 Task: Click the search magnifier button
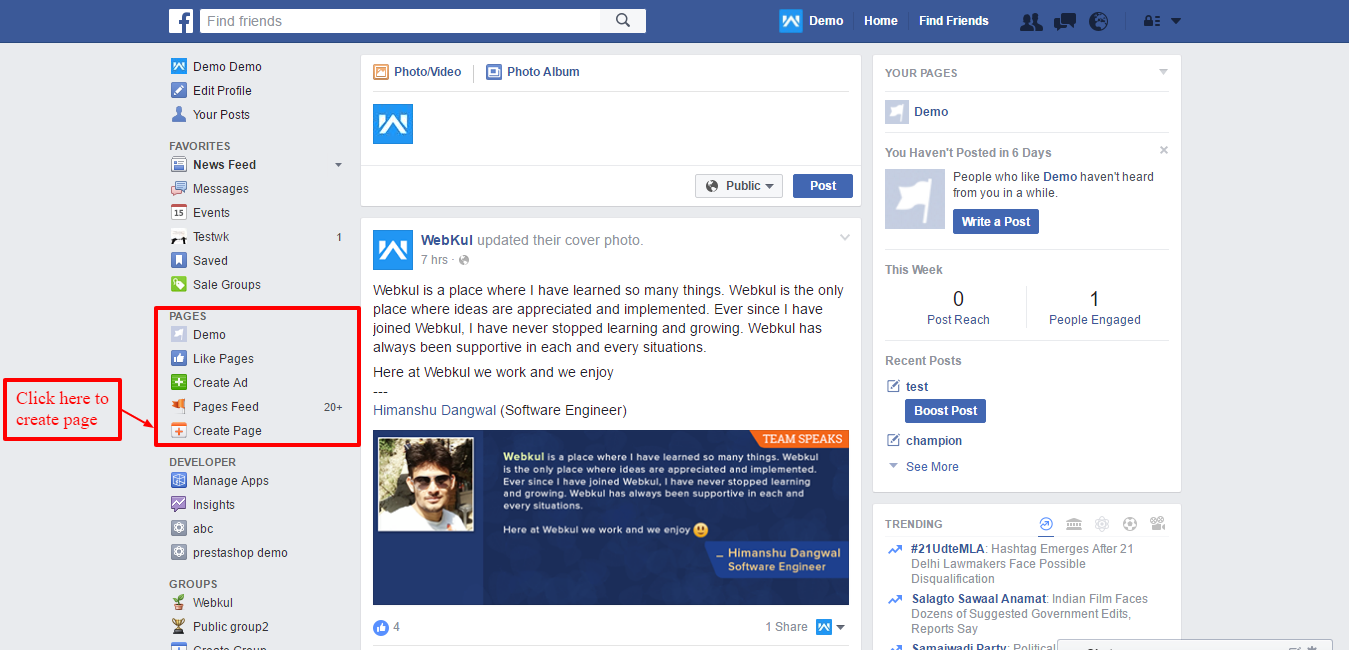[x=623, y=21]
